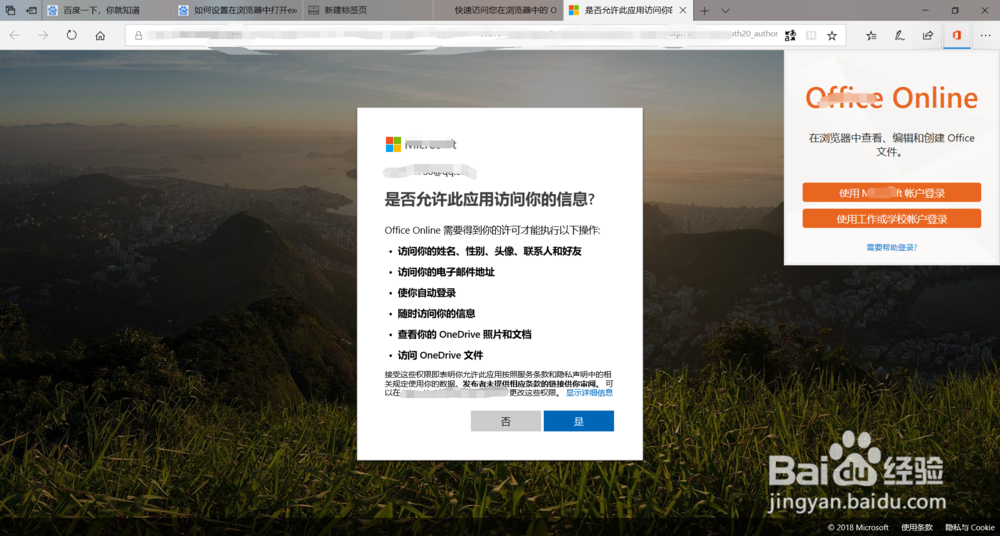1000x536 pixels.
Task: Click the lock icon in address bar
Action: [x=138, y=36]
